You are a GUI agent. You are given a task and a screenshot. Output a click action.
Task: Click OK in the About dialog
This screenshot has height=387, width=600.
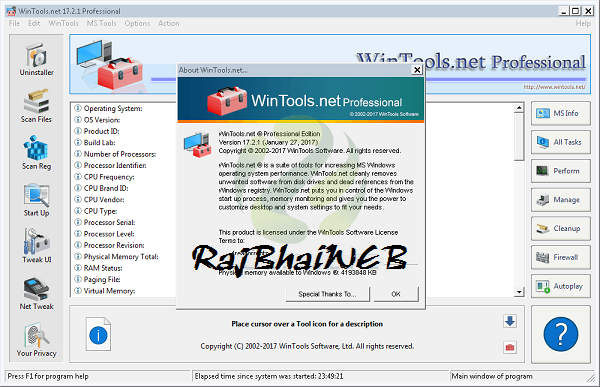tap(396, 294)
